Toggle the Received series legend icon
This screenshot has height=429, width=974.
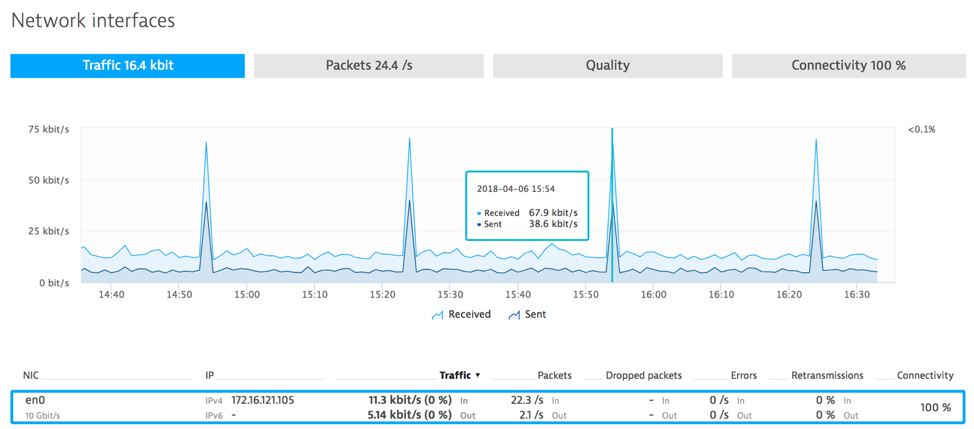tap(437, 315)
